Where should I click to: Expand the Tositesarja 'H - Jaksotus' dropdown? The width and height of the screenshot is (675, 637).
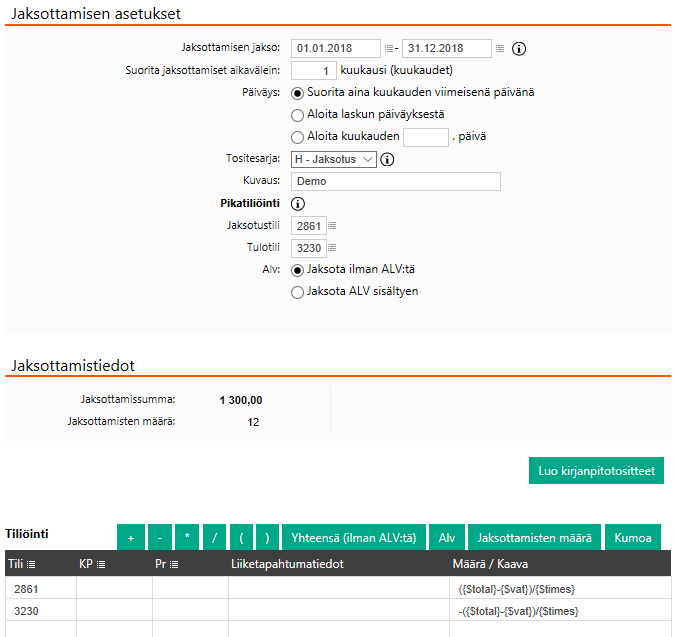coord(333,159)
